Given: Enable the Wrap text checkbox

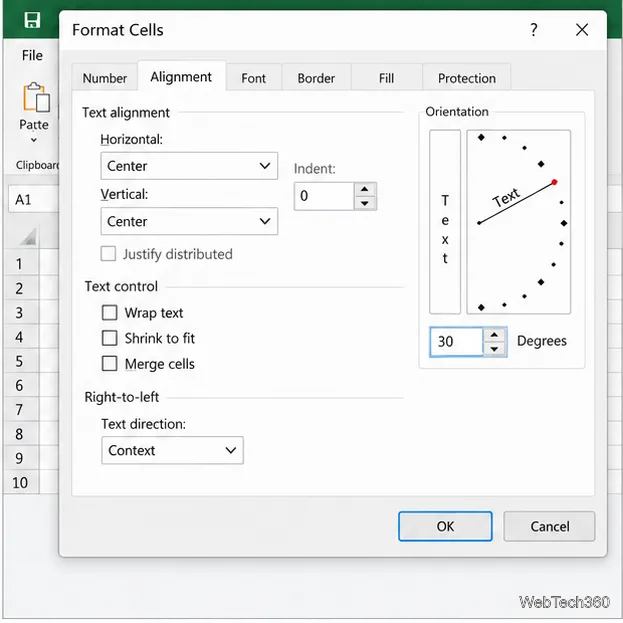Looking at the screenshot, I should (x=110, y=313).
